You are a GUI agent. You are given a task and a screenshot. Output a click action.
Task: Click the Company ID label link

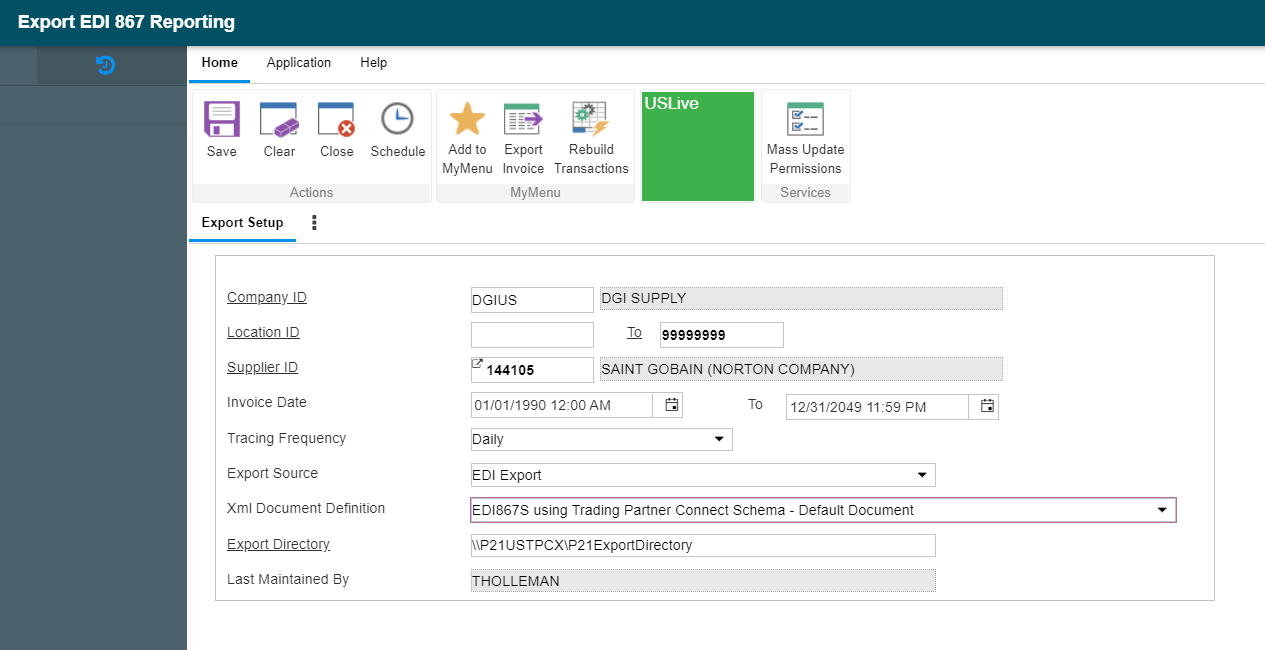267,298
